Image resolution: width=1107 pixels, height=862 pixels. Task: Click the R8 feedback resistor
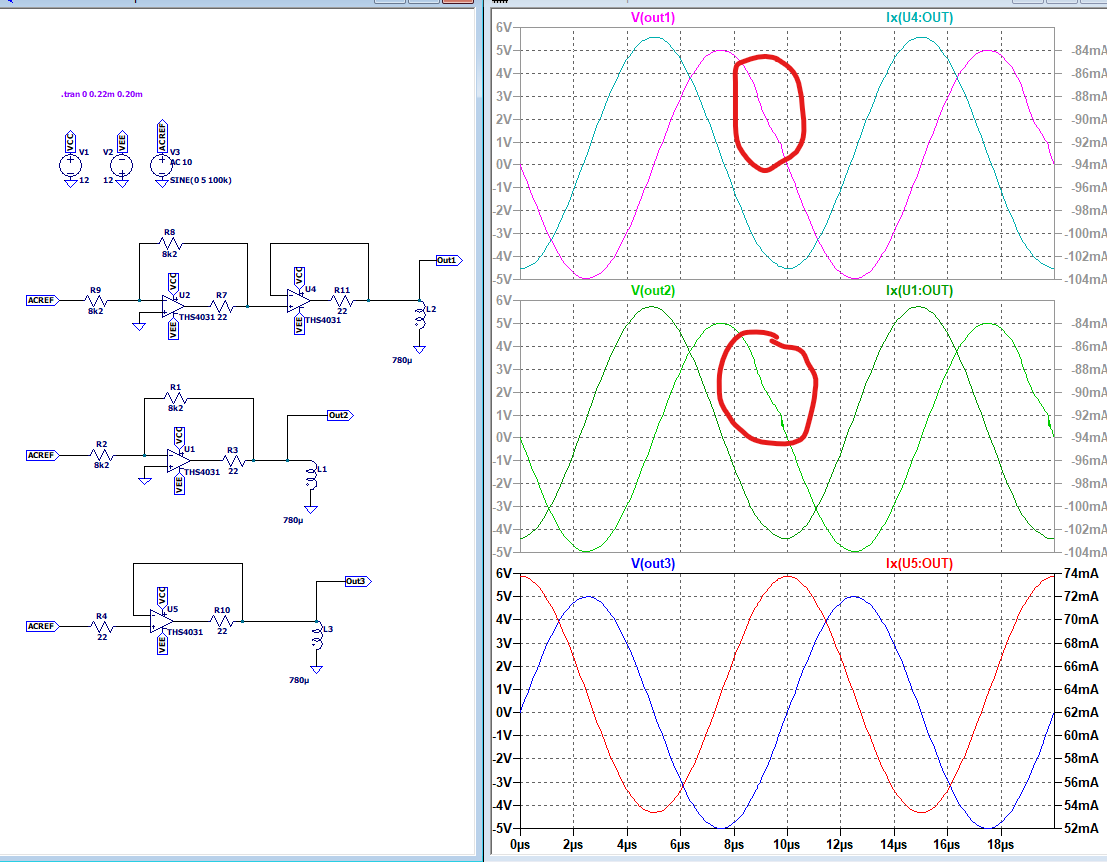coord(170,243)
